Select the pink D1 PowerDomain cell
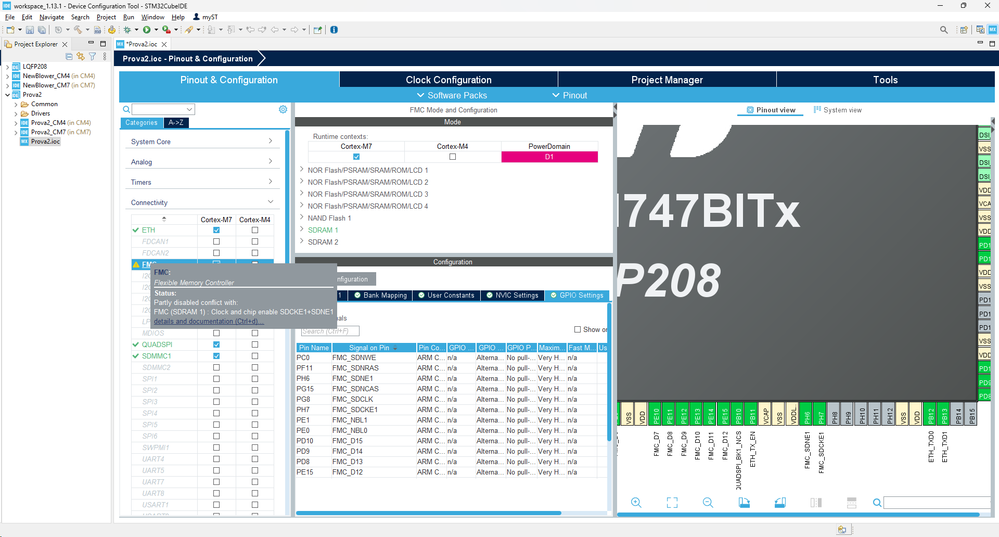Screen dimensions: 999x537 [x=549, y=157]
